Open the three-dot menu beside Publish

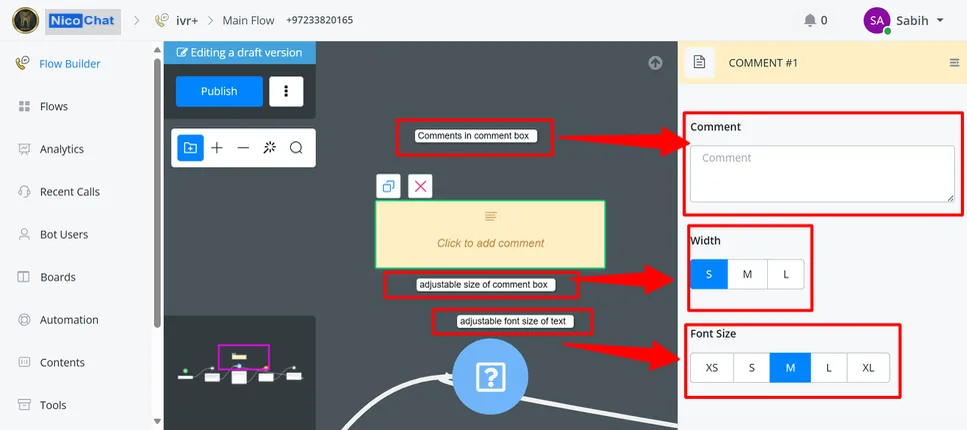tap(286, 91)
